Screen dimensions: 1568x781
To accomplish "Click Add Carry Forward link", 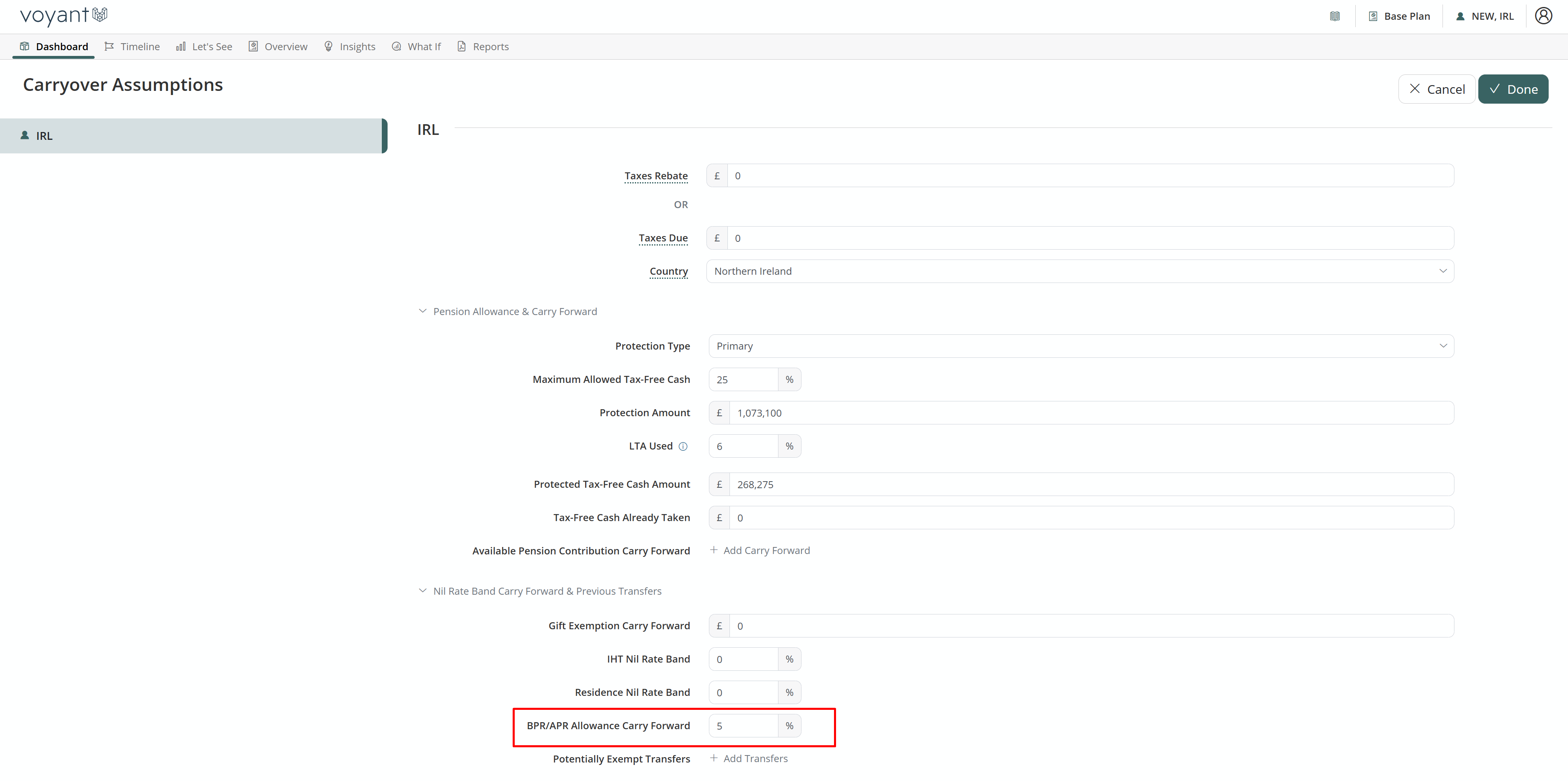I will (x=760, y=550).
